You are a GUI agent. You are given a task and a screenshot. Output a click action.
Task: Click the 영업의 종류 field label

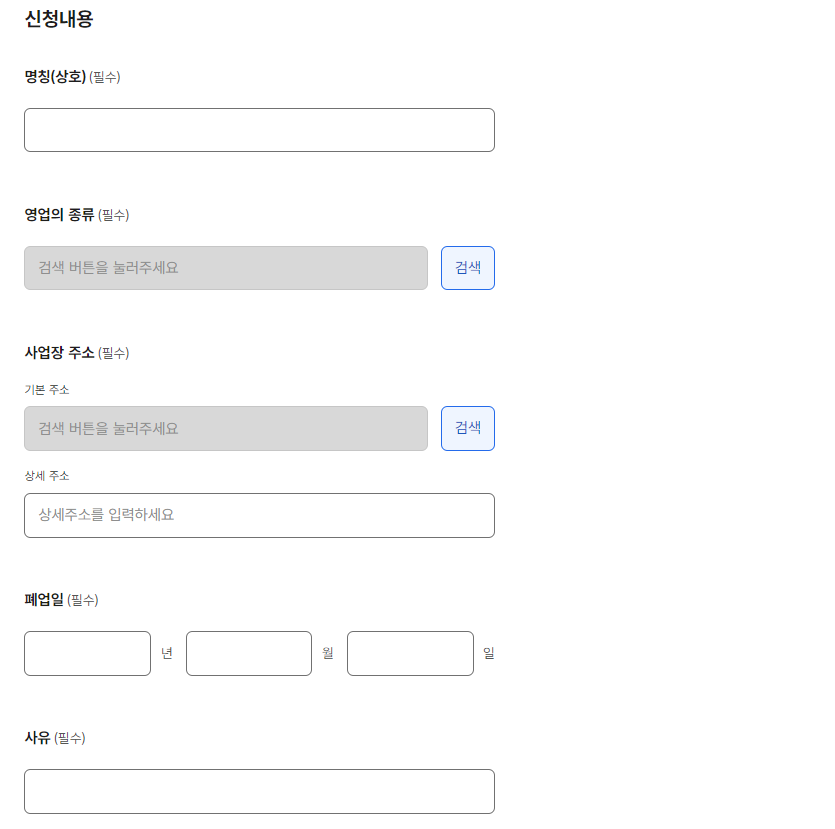(59, 214)
